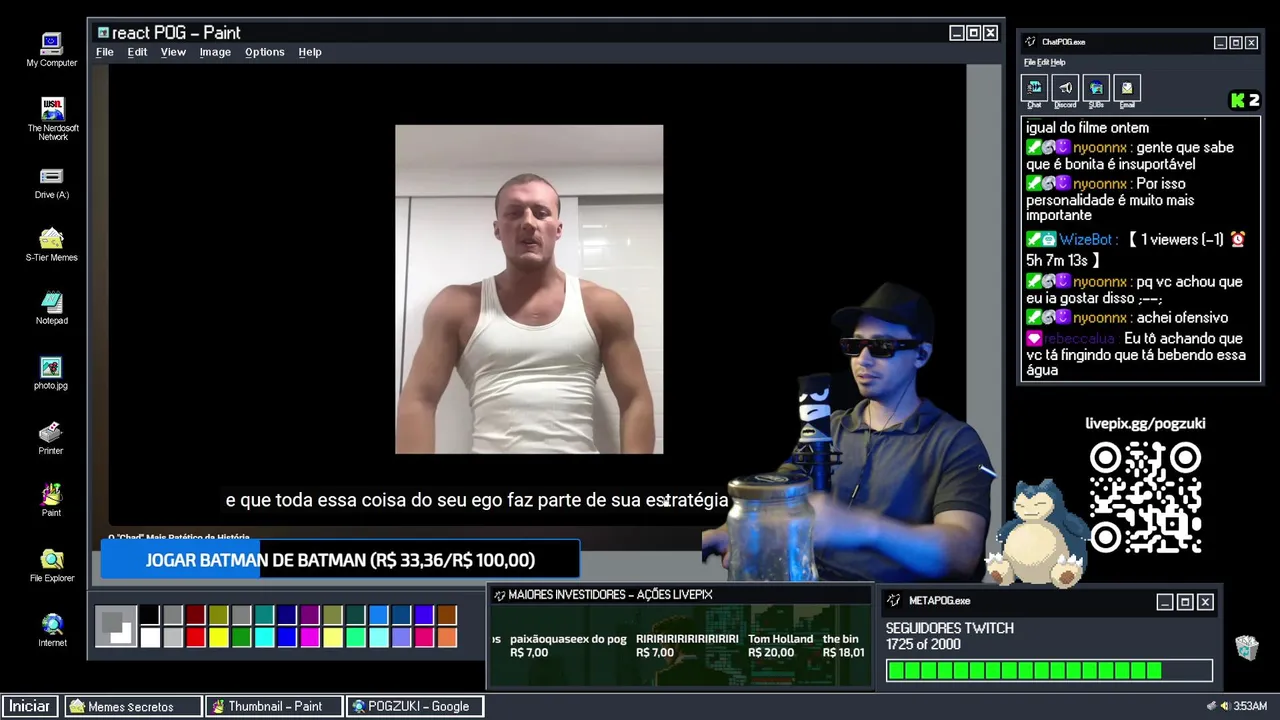
Task: Open ChatPOG's Edit menu
Action: tap(1042, 62)
